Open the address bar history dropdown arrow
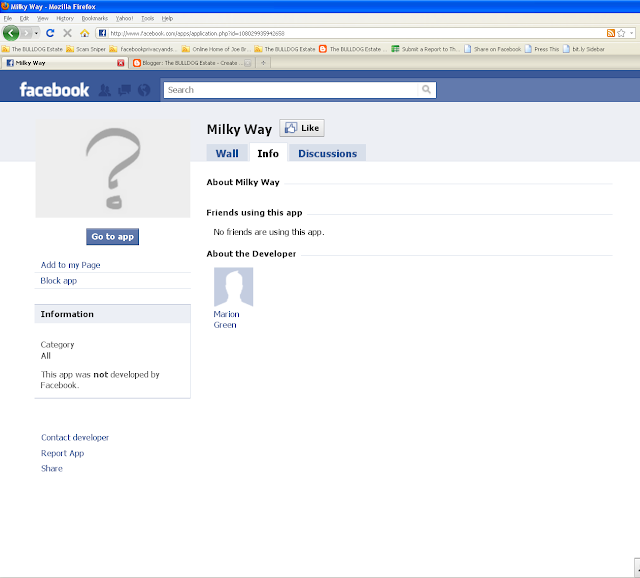Viewport: 640px width, 578px height. pyautogui.click(x=631, y=33)
